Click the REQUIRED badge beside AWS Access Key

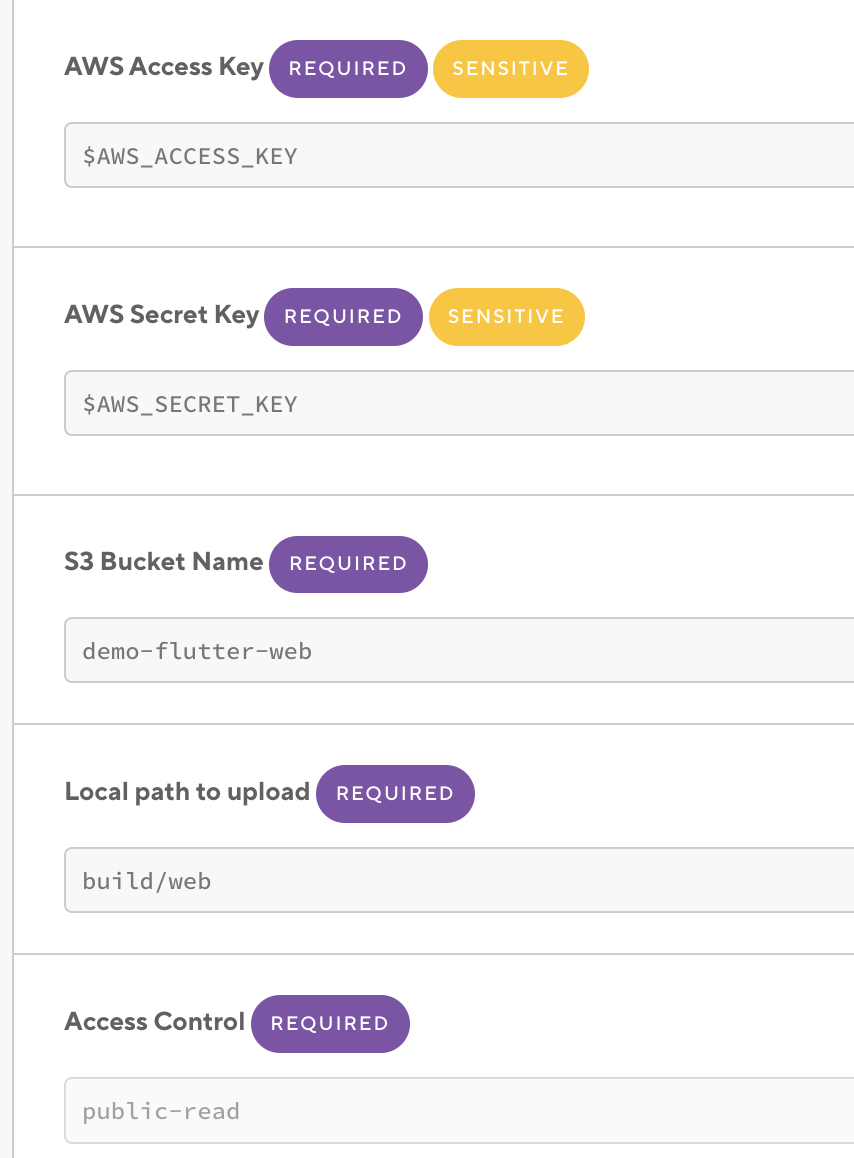(348, 69)
